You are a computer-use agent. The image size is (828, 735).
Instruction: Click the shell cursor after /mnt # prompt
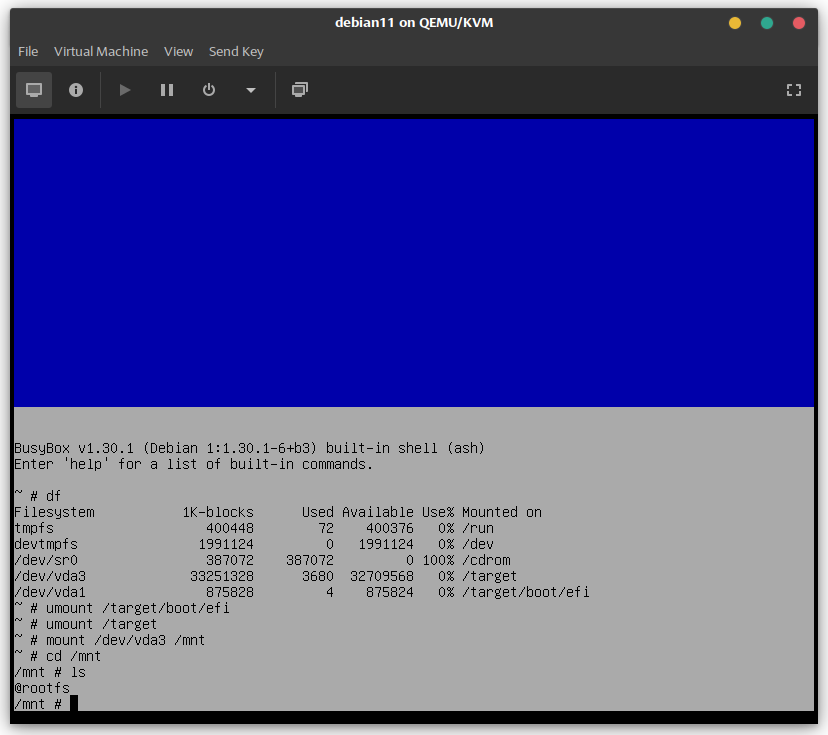click(x=74, y=704)
